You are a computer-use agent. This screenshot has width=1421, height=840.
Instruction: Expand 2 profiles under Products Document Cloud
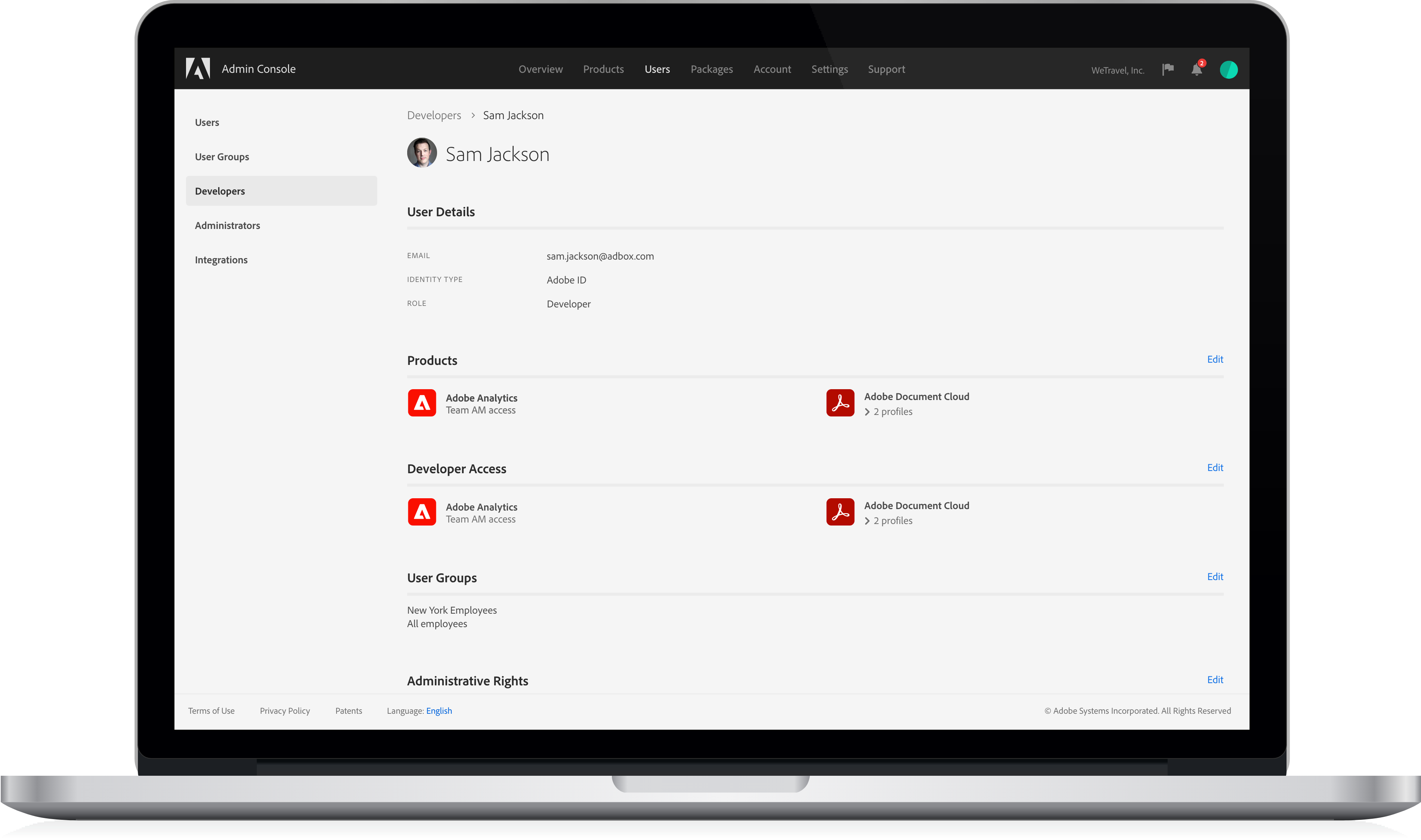coord(888,412)
